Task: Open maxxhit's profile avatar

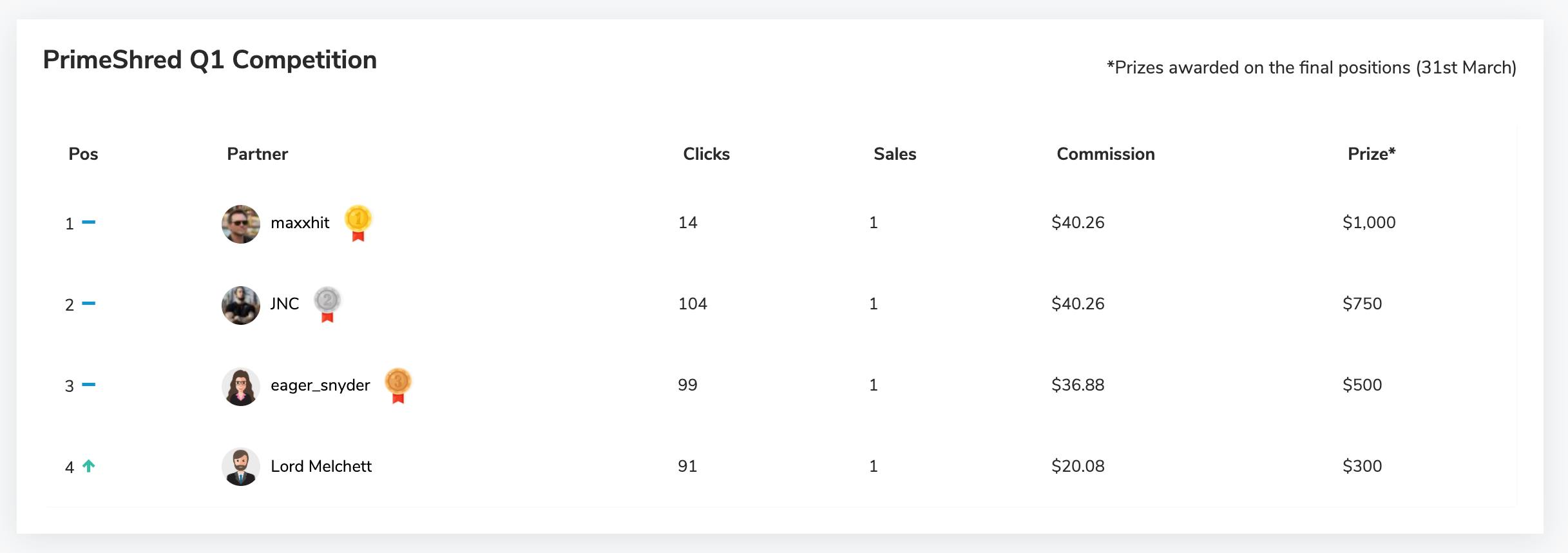Action: tap(241, 224)
